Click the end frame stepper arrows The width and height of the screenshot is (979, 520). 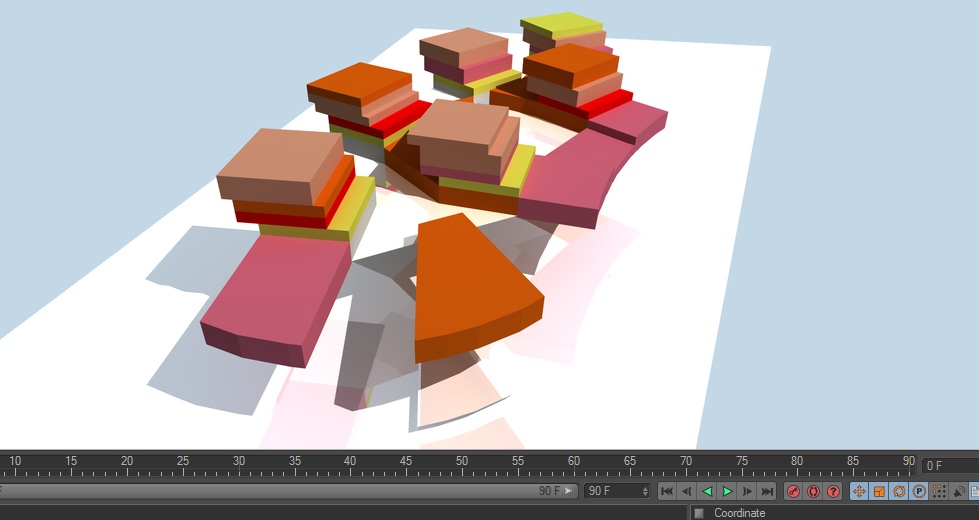click(x=645, y=491)
